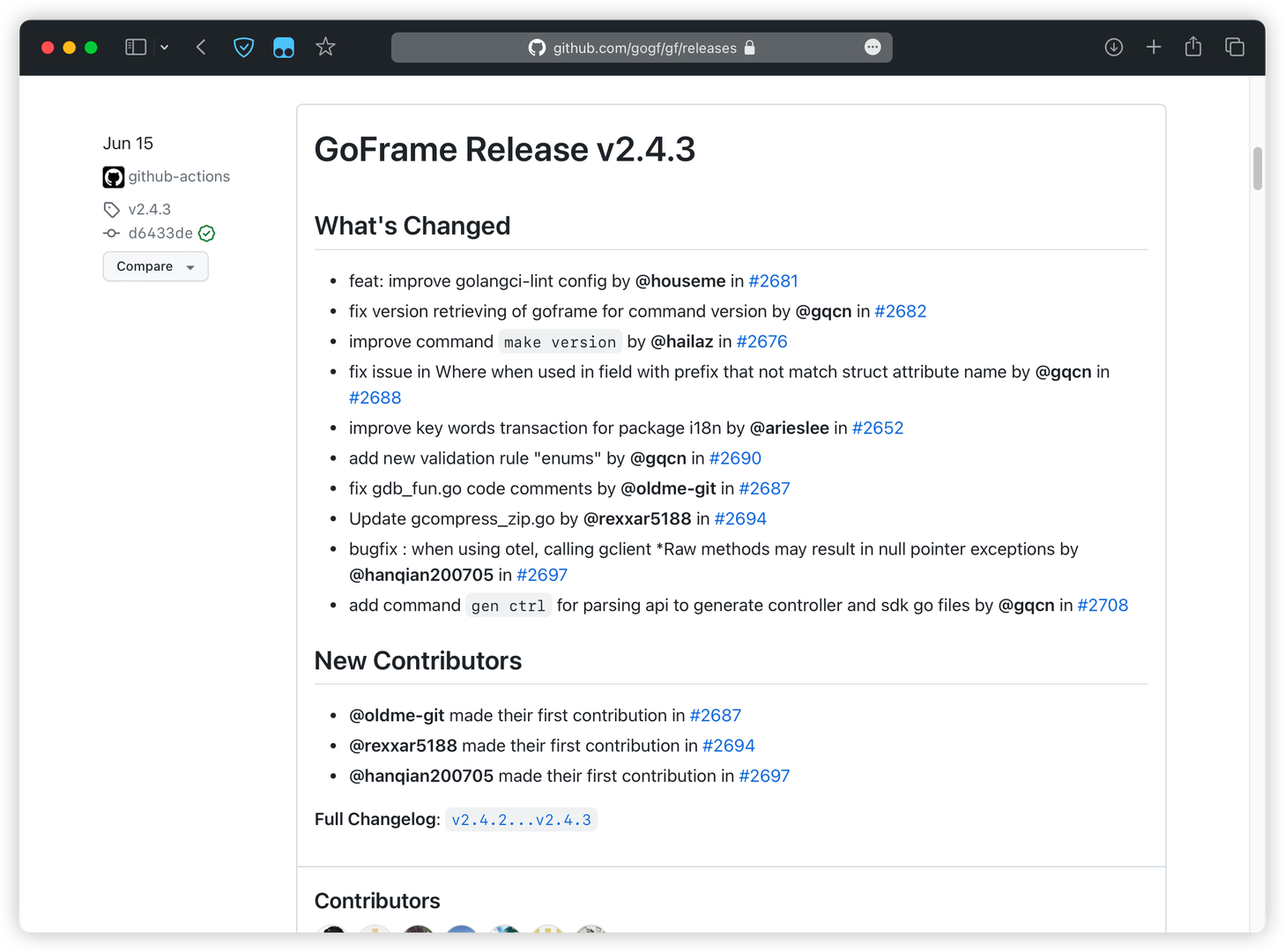Image resolution: width=1285 pixels, height=952 pixels.
Task: Open Safari downloads with the download arrow icon
Action: (x=1113, y=47)
